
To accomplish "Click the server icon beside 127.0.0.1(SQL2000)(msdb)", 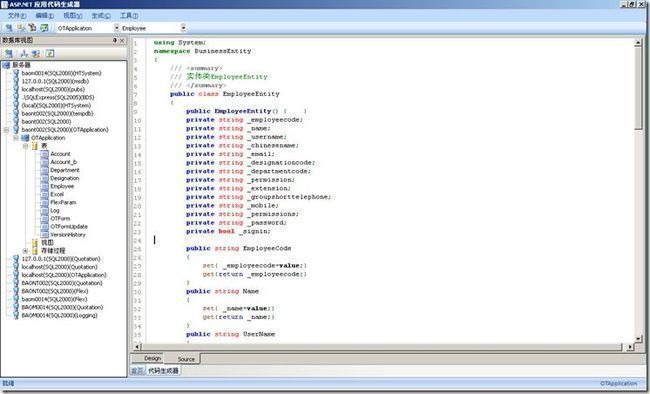I will coord(16,81).
